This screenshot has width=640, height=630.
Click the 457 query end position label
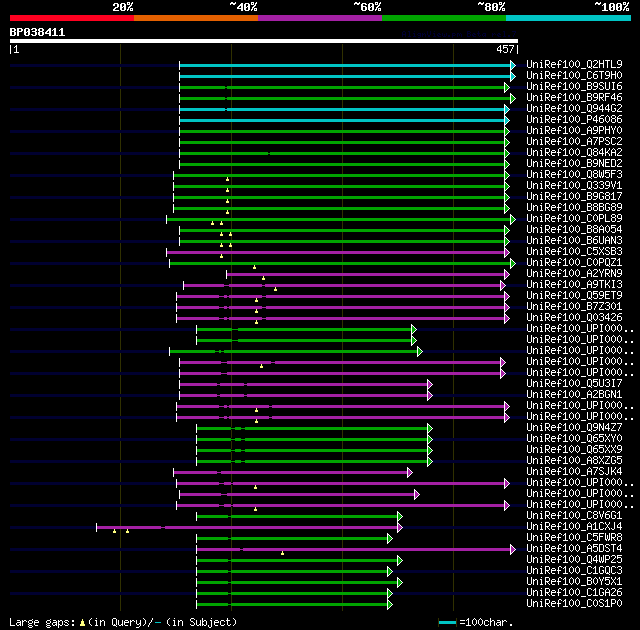[505, 49]
